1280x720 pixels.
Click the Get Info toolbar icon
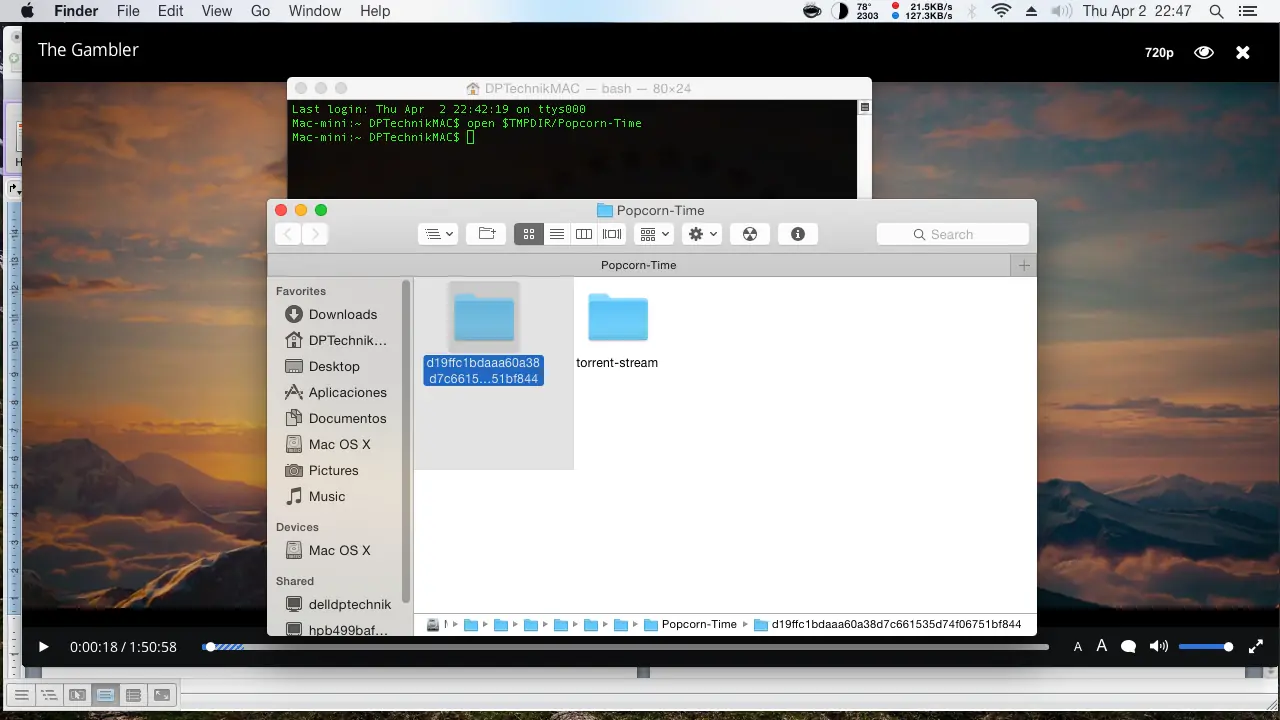[798, 234]
